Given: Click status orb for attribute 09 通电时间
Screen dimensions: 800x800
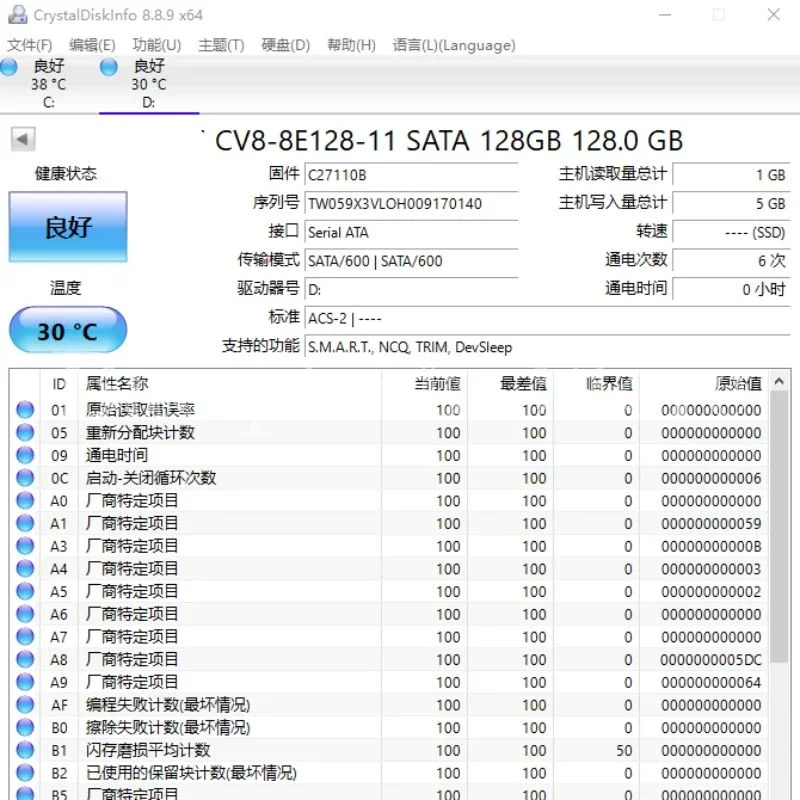Looking at the screenshot, I should pyautogui.click(x=25, y=455).
